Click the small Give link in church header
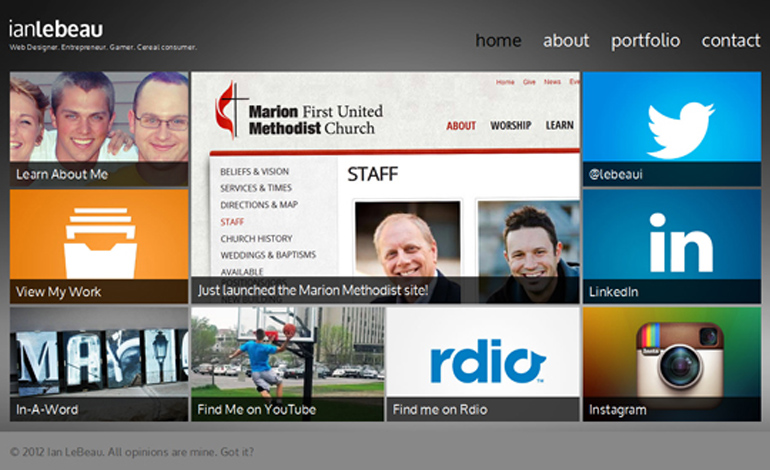770x470 pixels. point(529,82)
